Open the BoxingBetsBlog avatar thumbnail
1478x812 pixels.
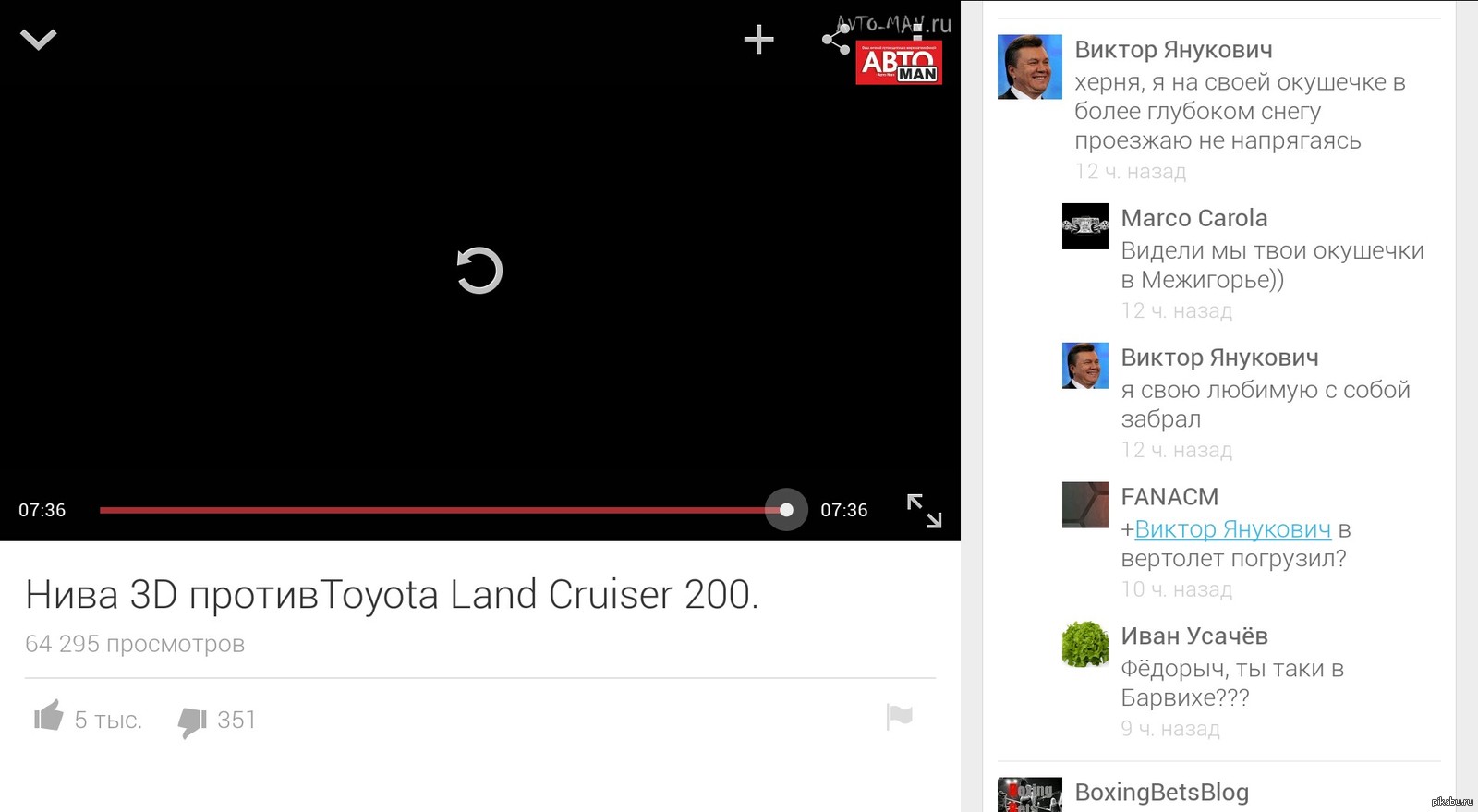[1029, 794]
